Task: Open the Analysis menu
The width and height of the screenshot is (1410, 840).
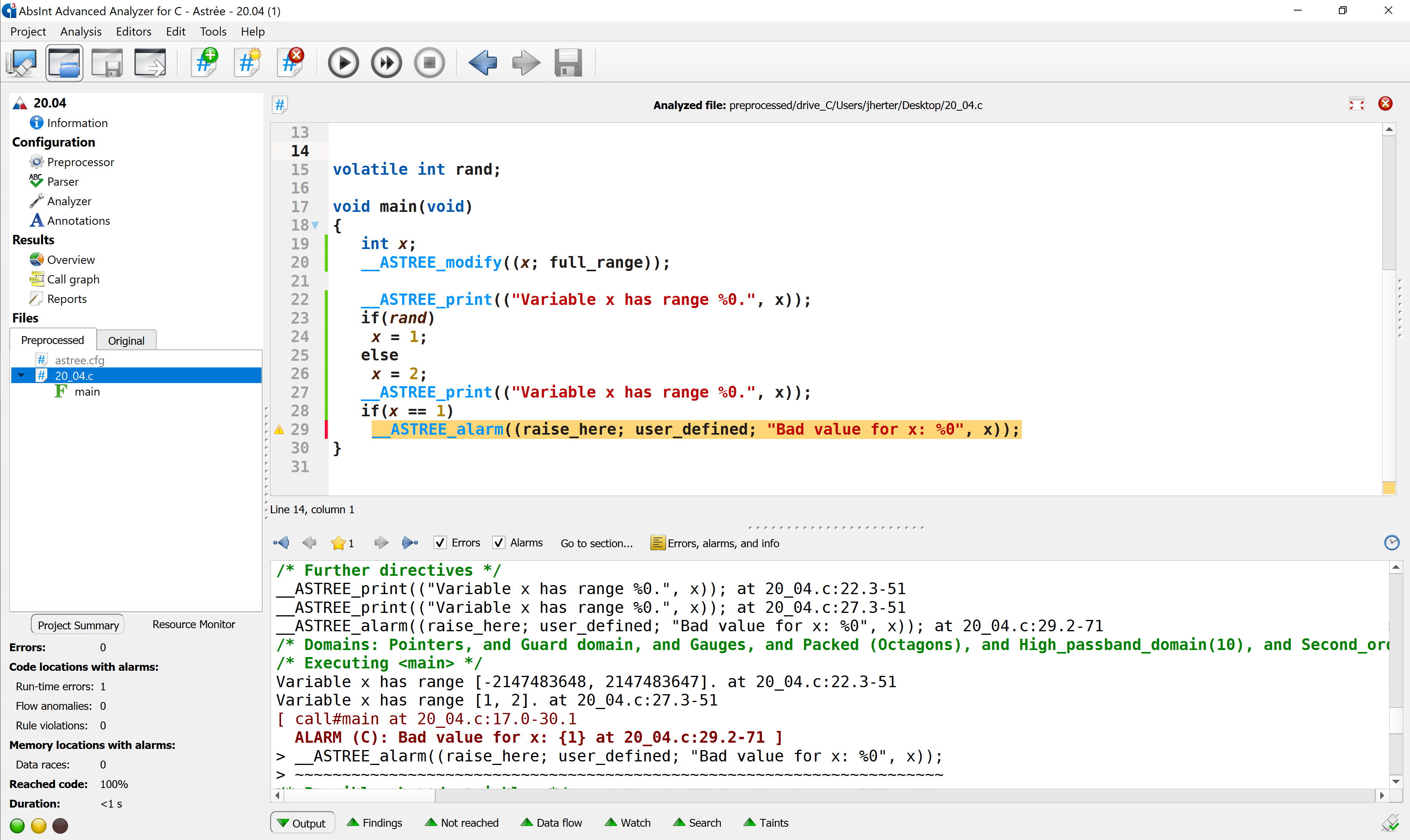Action: click(x=81, y=31)
